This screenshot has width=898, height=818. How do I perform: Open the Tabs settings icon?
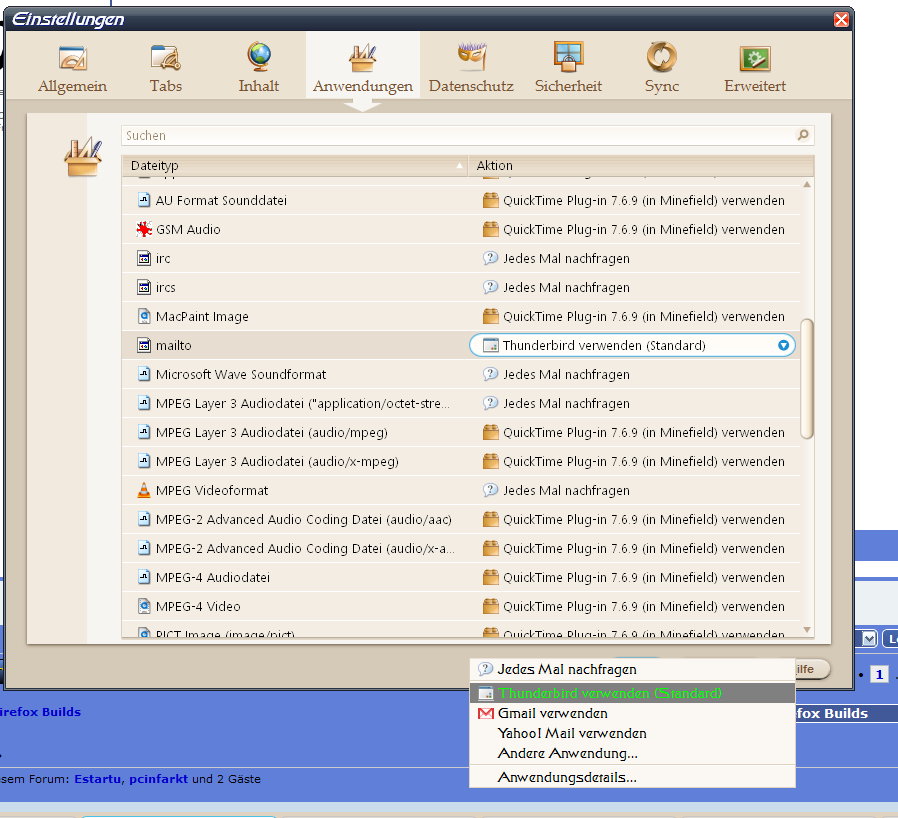tap(166, 58)
